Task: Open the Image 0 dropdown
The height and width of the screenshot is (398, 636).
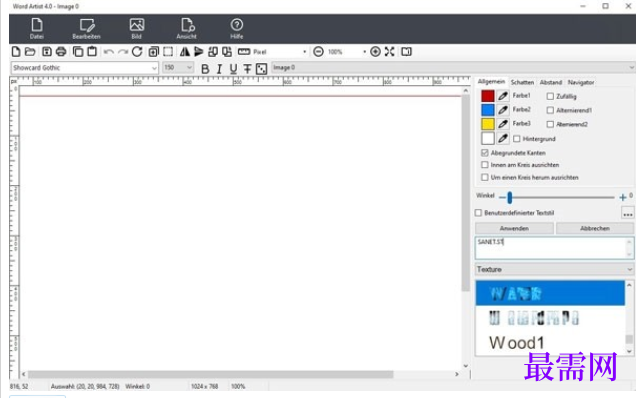Action: [x=453, y=67]
